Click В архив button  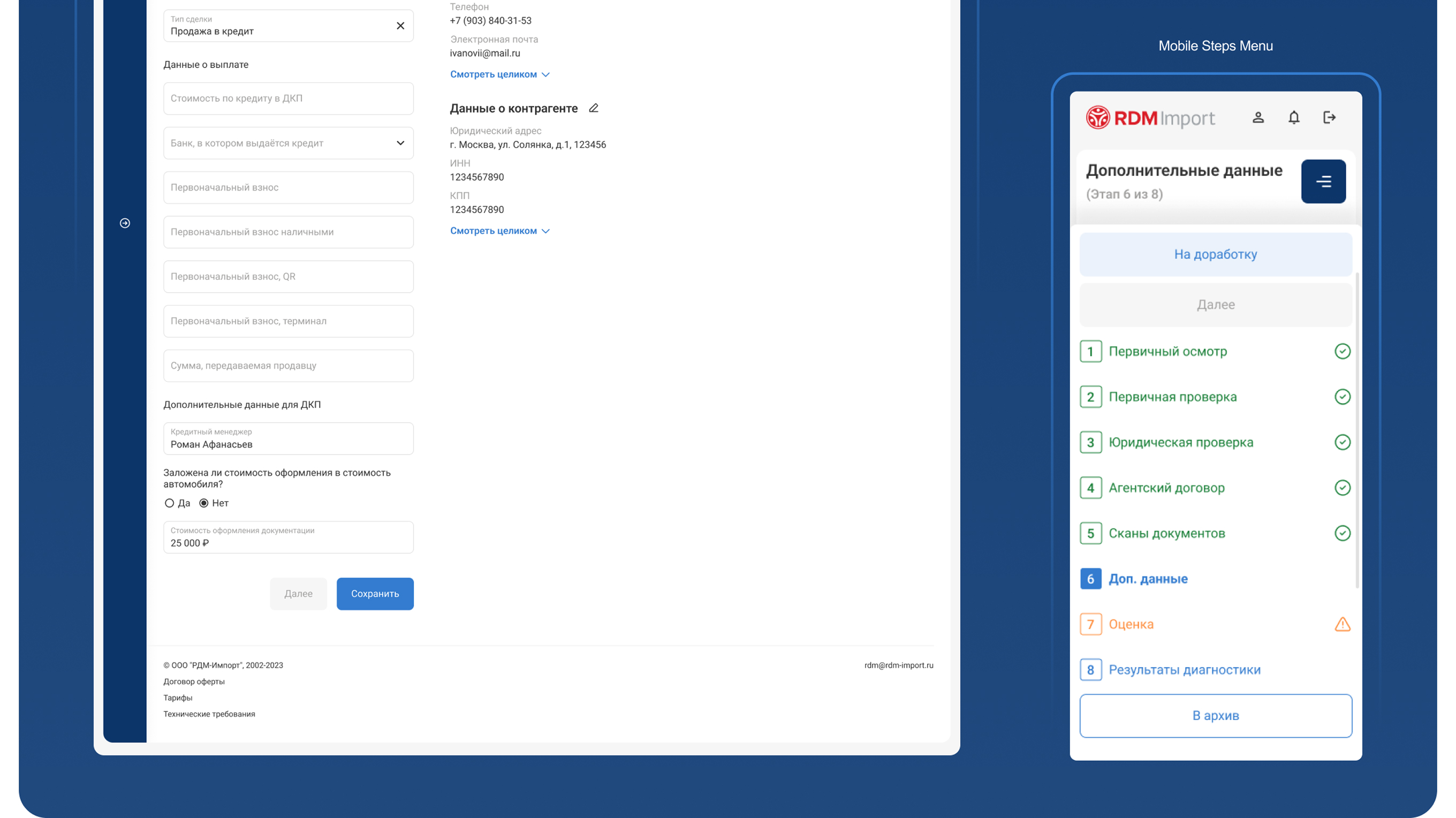pos(1215,716)
